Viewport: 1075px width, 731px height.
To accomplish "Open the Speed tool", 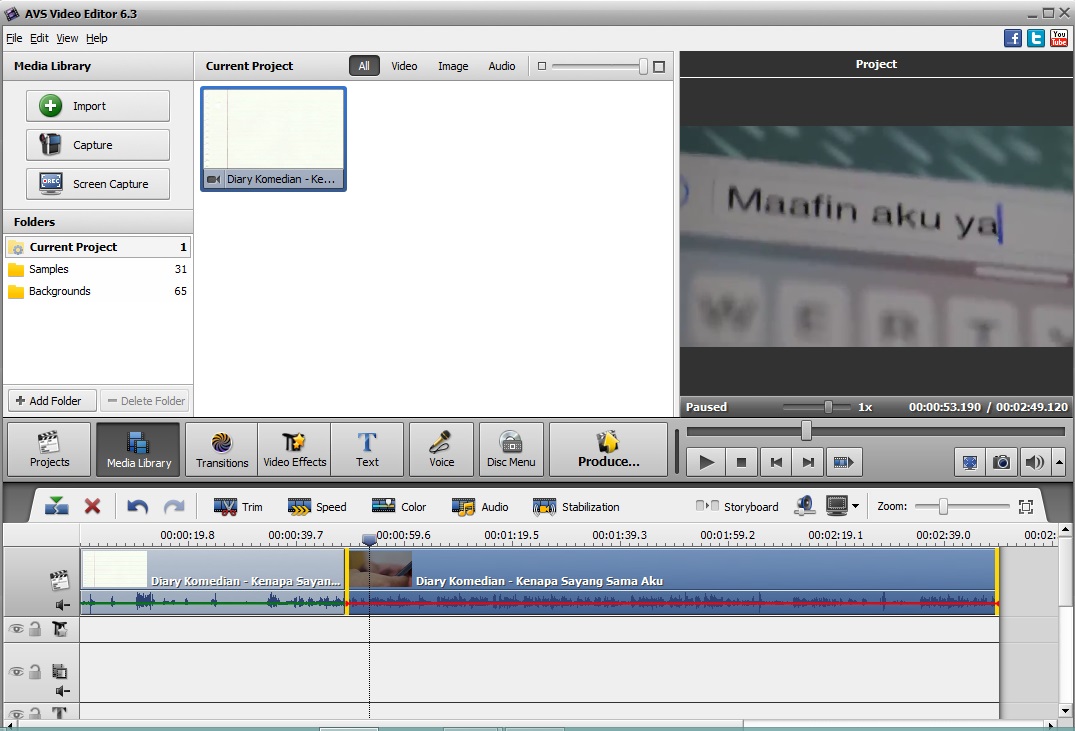I will pyautogui.click(x=317, y=507).
